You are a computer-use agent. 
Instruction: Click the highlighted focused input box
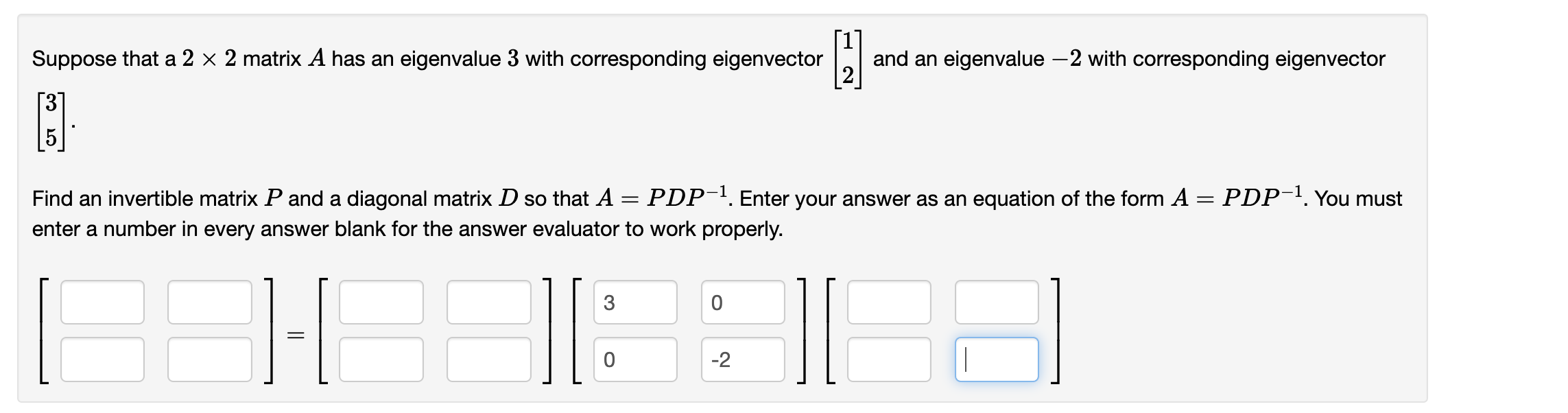point(998,357)
